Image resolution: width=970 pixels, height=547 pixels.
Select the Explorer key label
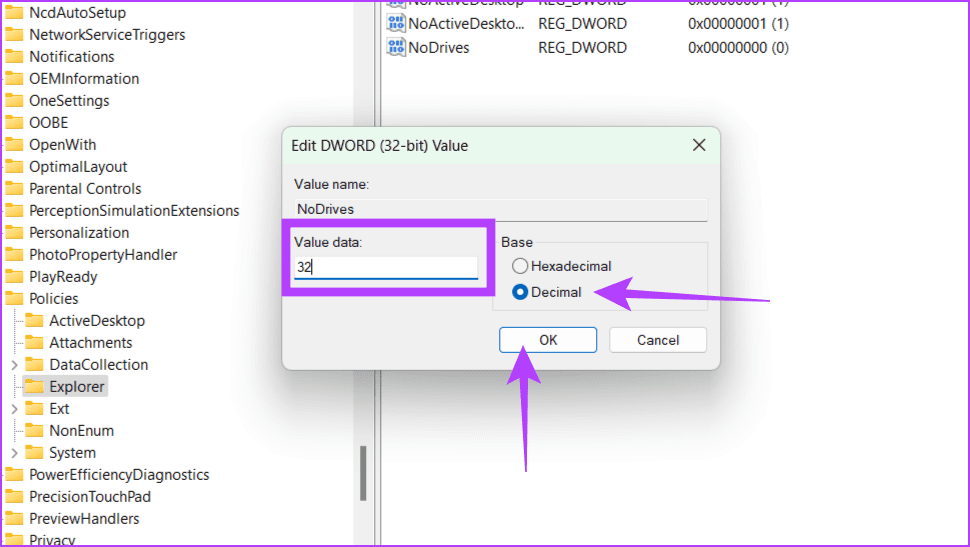coord(77,387)
